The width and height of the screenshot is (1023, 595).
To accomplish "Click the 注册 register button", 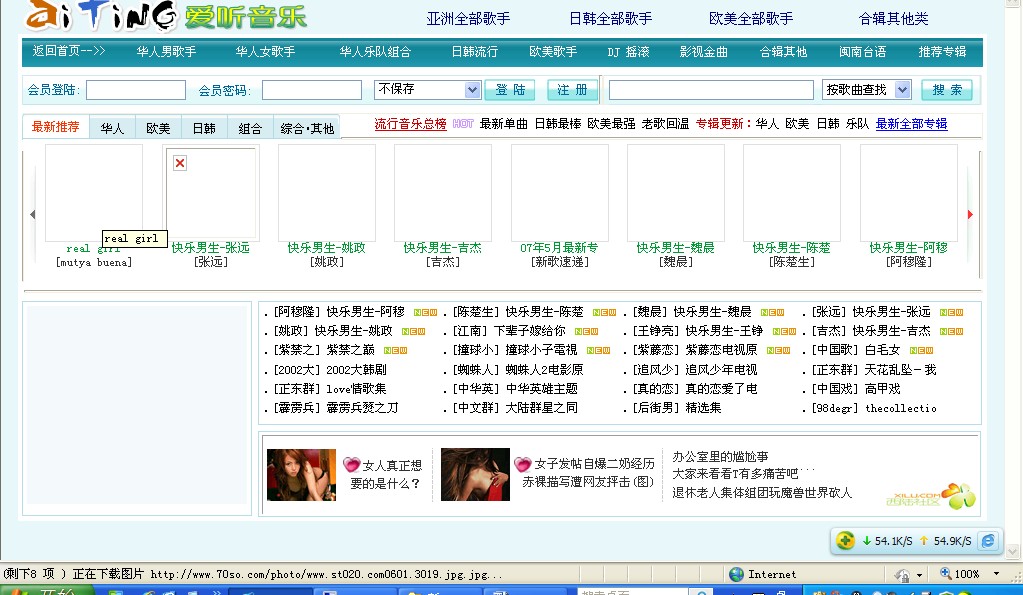I will click(572, 90).
